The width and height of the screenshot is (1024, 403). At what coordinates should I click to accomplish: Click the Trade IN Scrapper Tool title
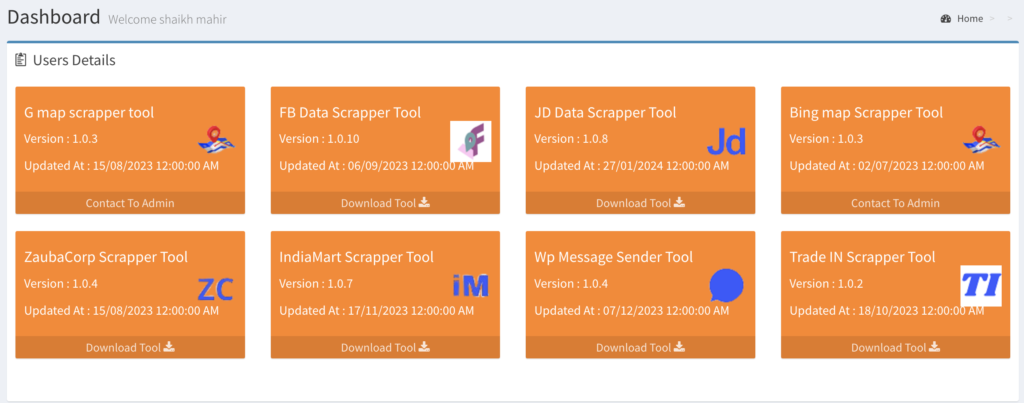point(862,257)
